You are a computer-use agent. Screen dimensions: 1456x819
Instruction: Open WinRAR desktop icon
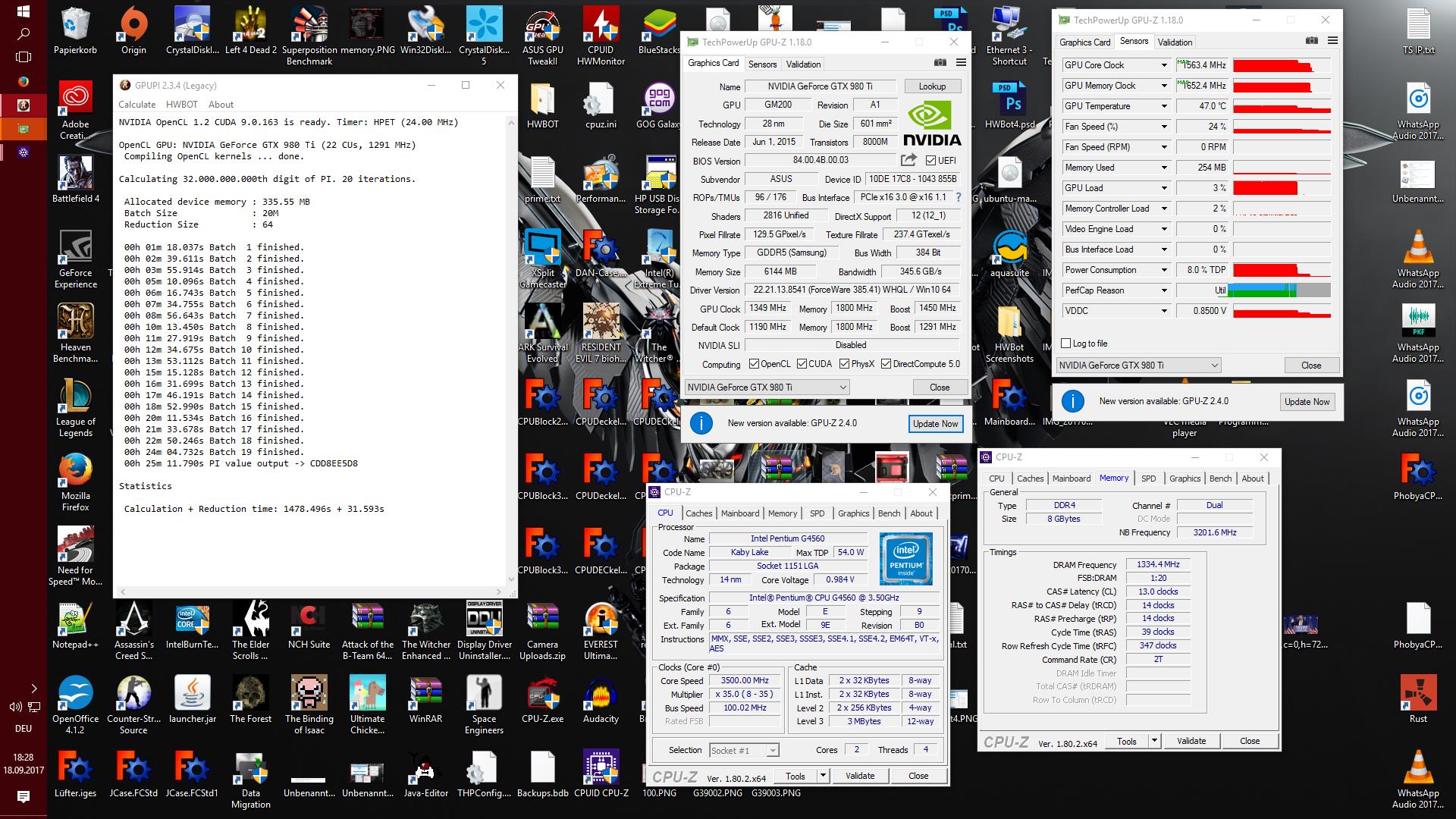click(426, 699)
